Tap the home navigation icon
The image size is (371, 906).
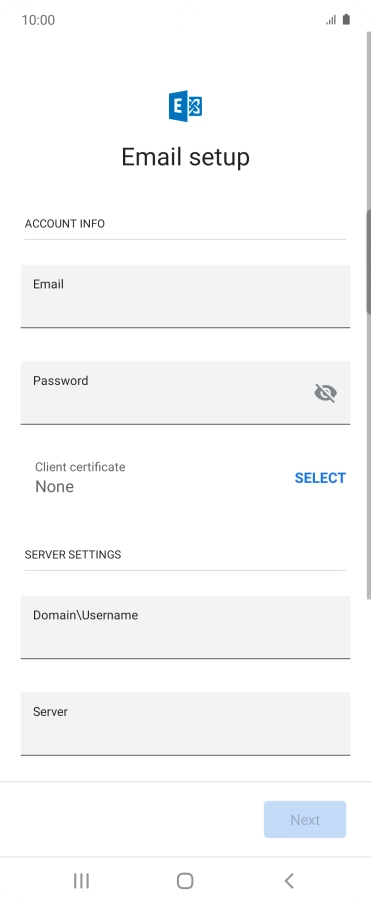(185, 881)
